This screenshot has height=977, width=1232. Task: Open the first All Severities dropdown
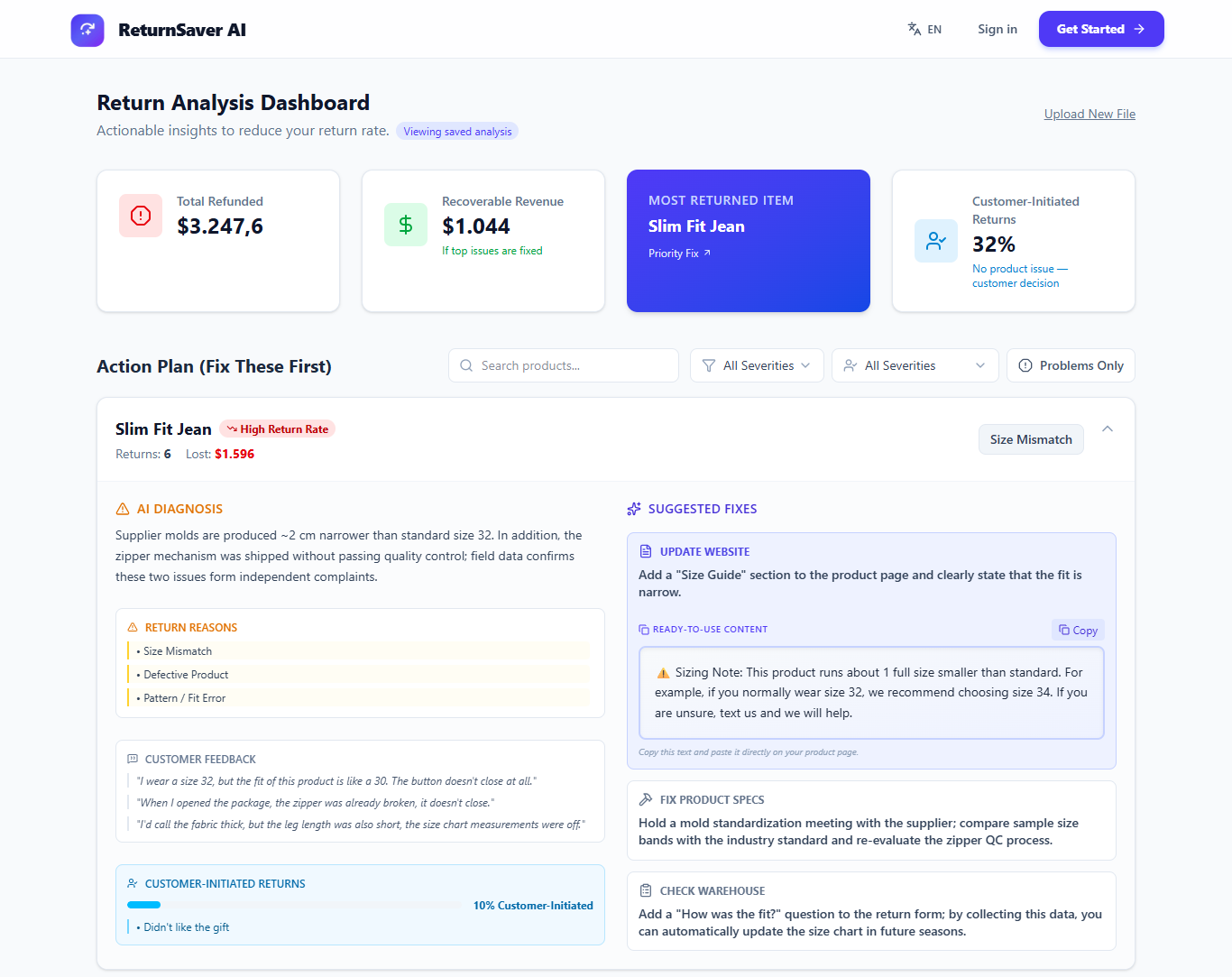(x=756, y=365)
